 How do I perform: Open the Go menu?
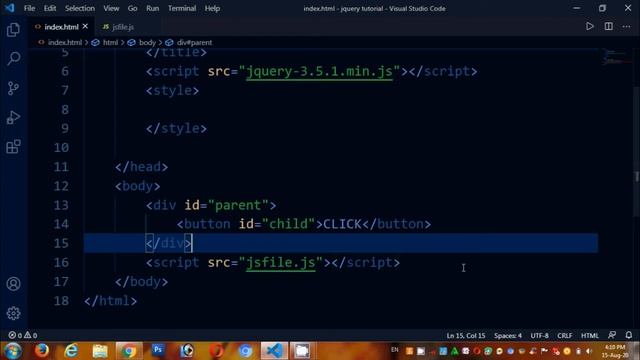pyautogui.click(x=132, y=8)
